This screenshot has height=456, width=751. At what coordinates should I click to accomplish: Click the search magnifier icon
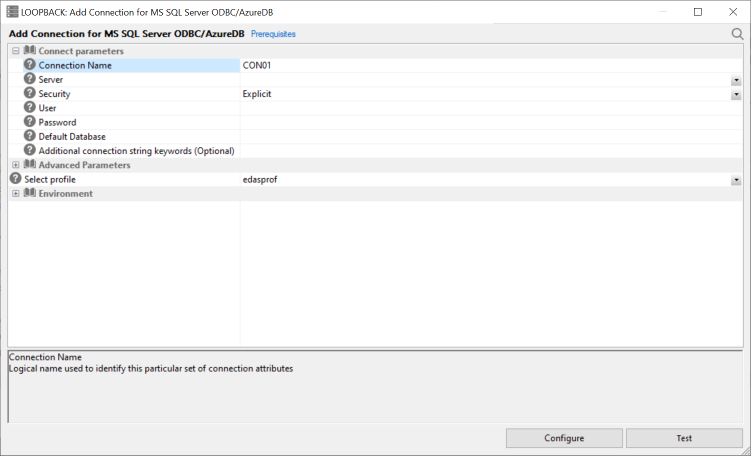pyautogui.click(x=738, y=34)
